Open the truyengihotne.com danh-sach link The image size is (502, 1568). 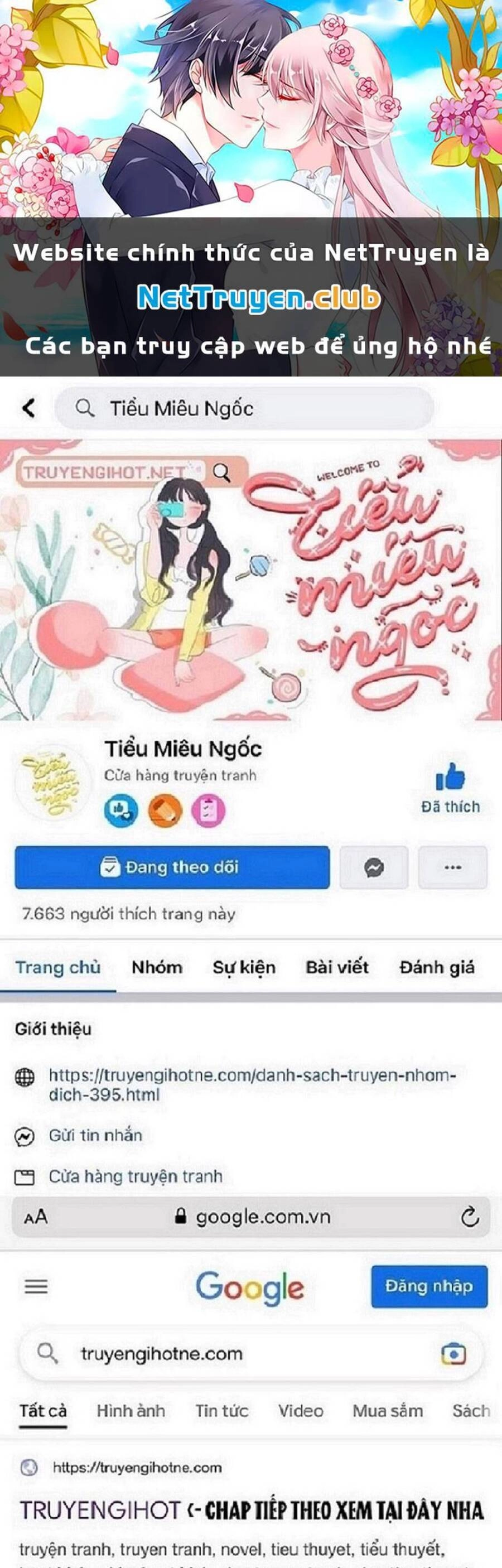click(252, 1085)
